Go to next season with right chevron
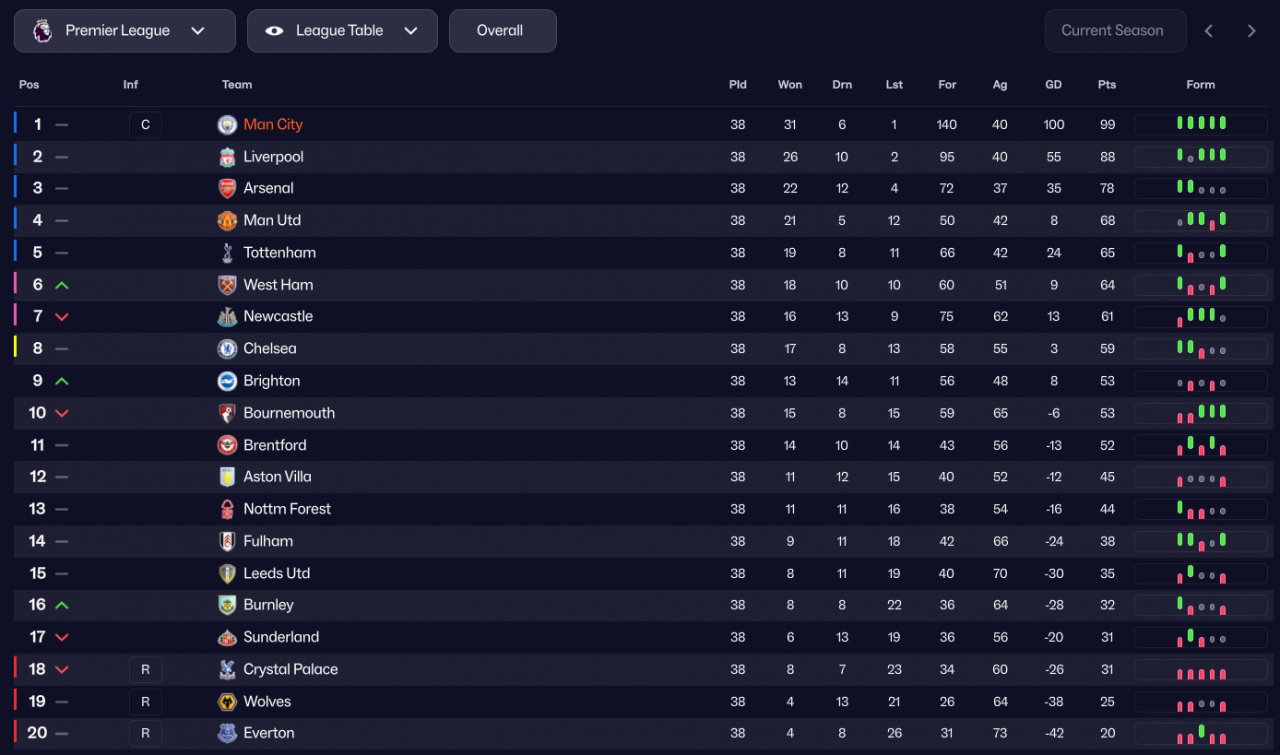This screenshot has height=755, width=1280. [1251, 31]
